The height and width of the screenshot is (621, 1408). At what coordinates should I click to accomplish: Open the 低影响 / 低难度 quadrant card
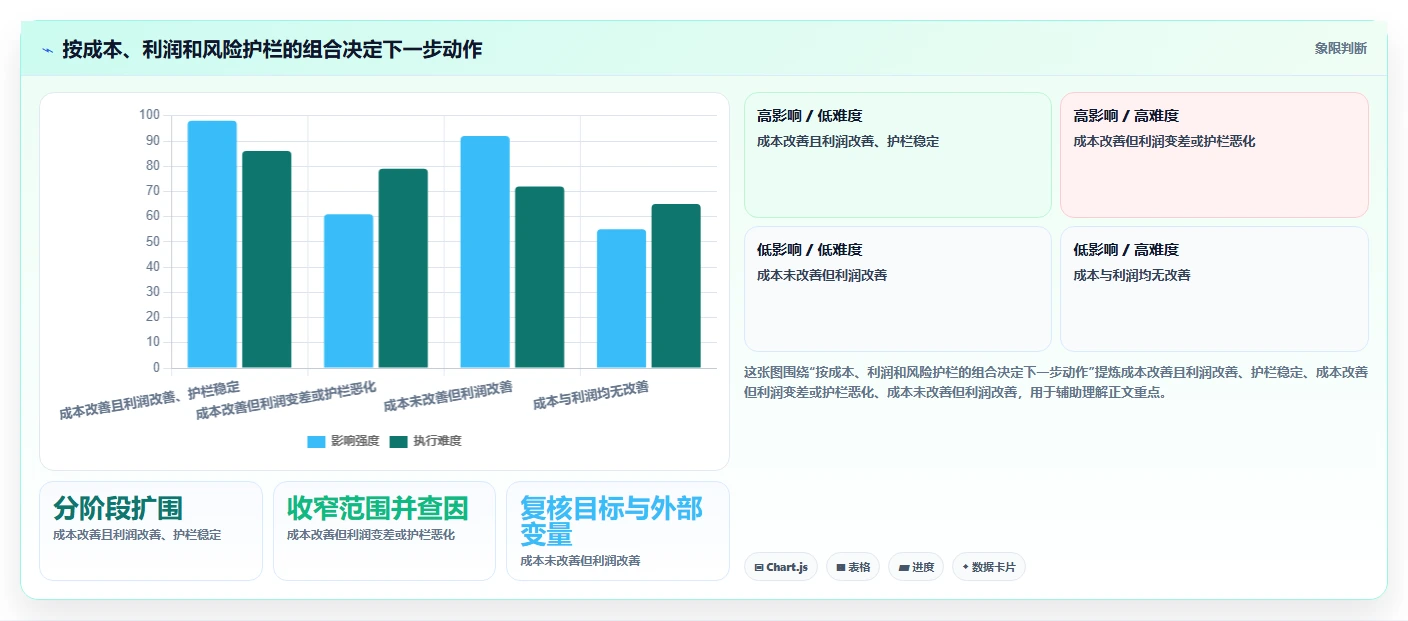(898, 289)
